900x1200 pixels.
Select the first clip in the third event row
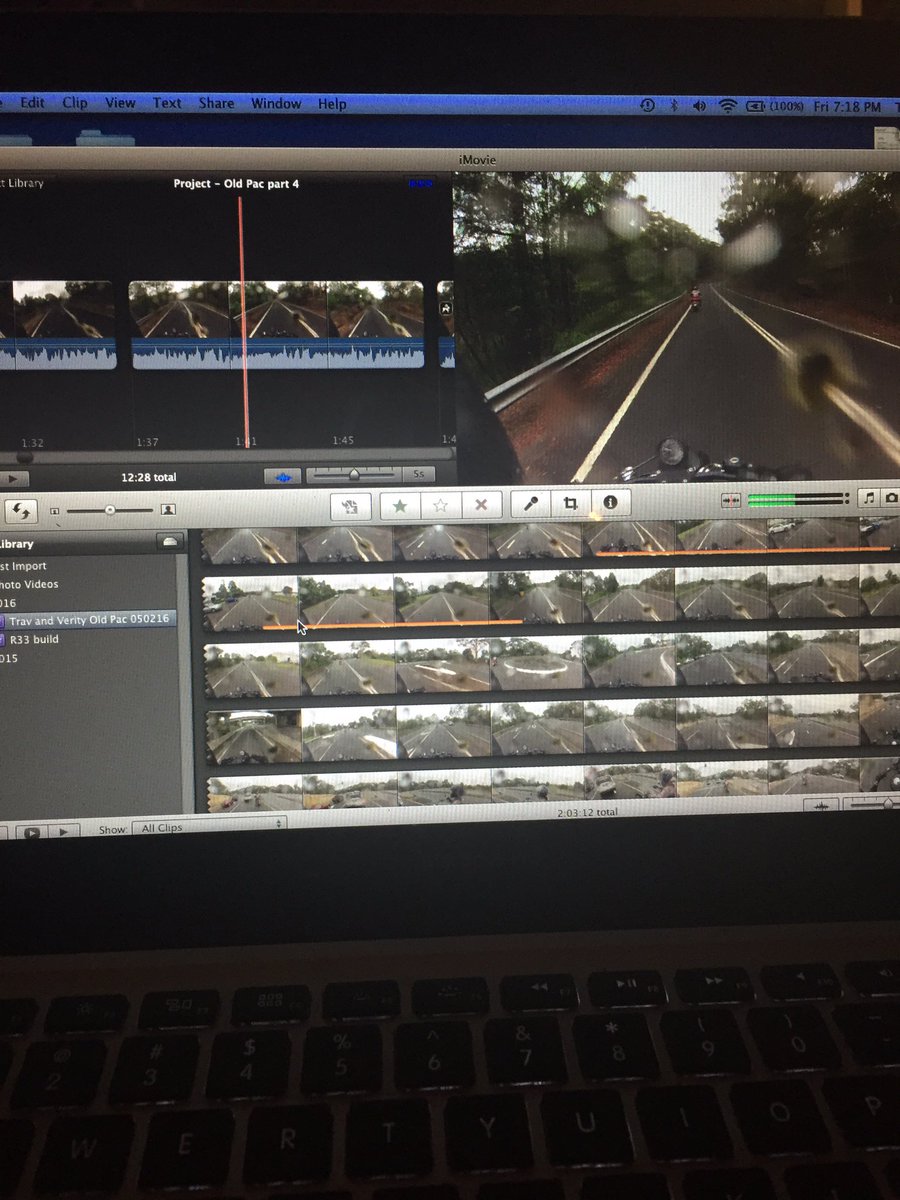click(253, 669)
